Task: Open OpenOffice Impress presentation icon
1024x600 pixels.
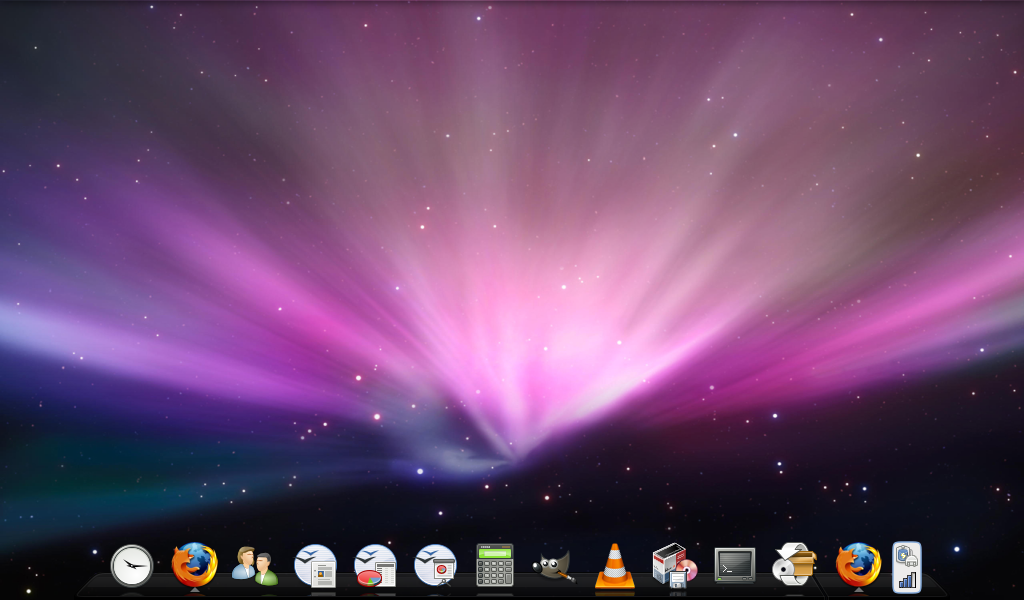Action: (436, 565)
